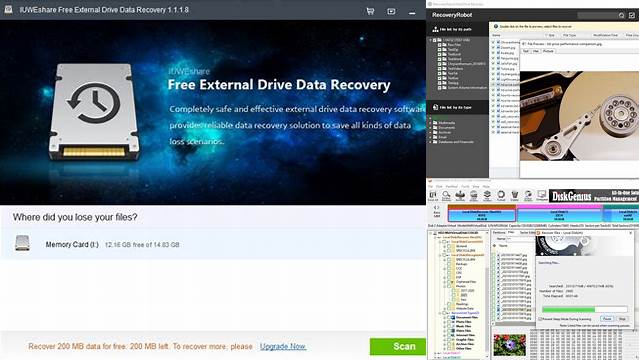
Task: Open the Disk menu in DiskGenius
Action: [439, 186]
